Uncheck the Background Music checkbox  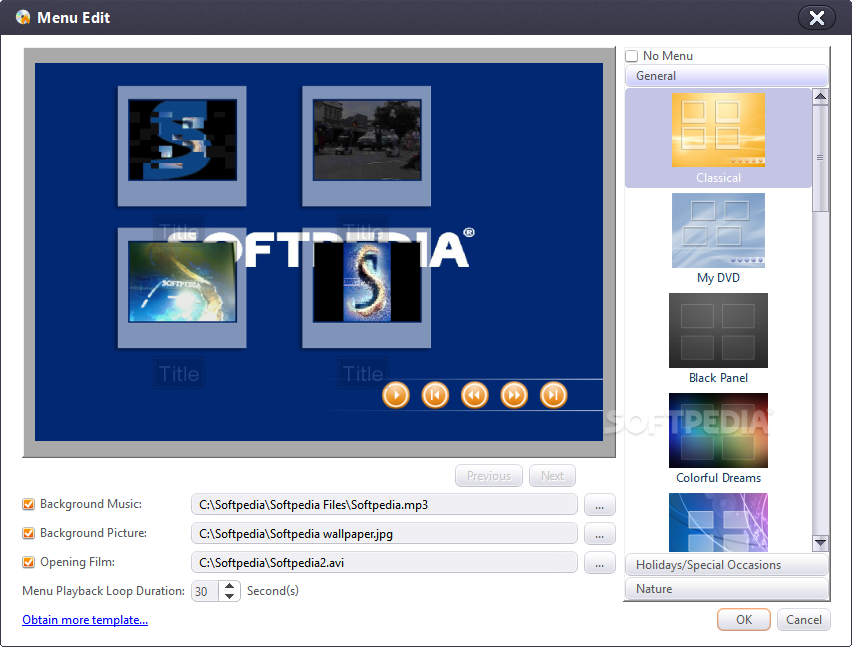(x=28, y=504)
